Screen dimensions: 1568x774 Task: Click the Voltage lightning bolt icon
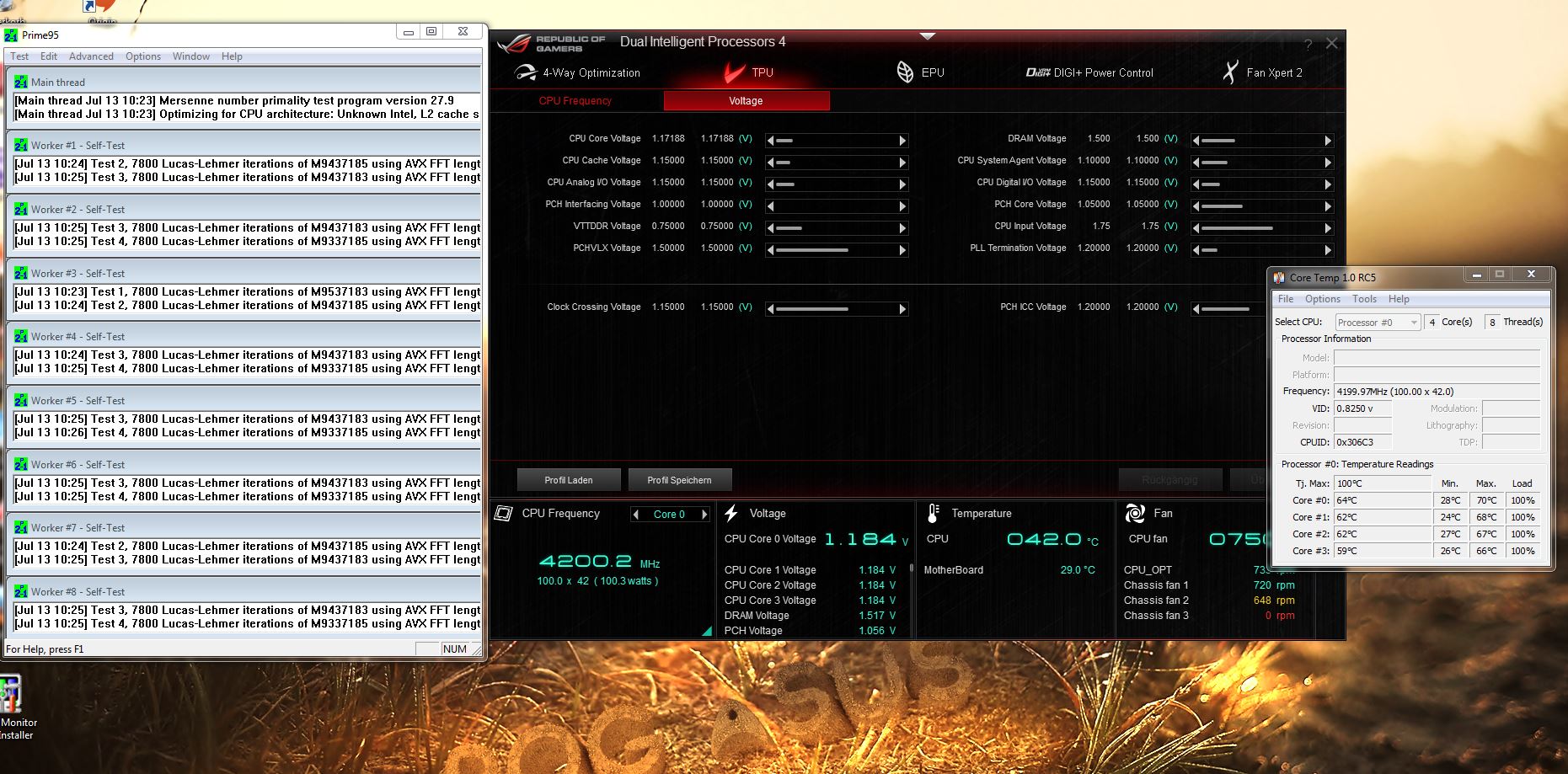click(x=731, y=513)
